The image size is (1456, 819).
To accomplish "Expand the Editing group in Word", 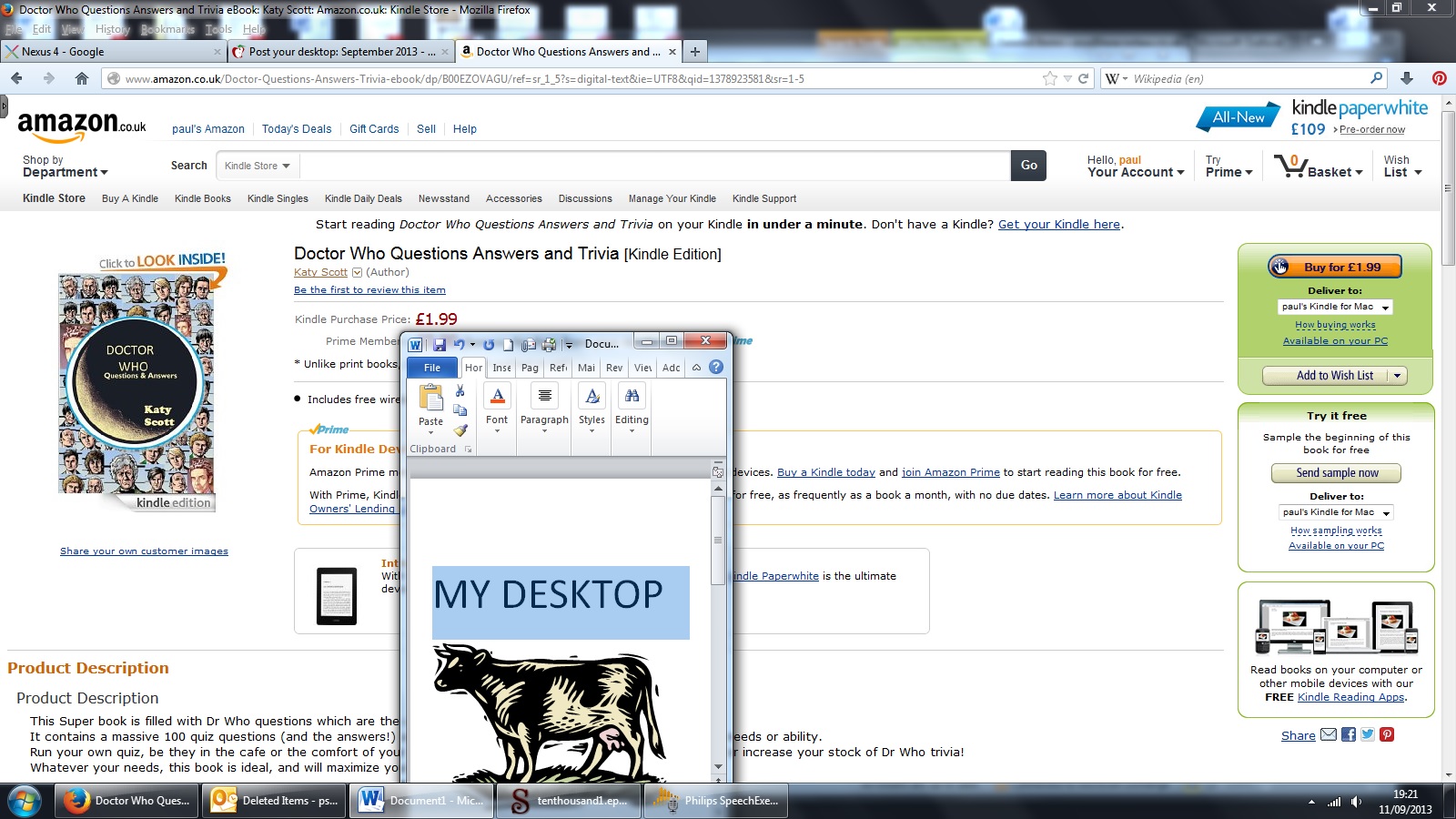I will 632,408.
